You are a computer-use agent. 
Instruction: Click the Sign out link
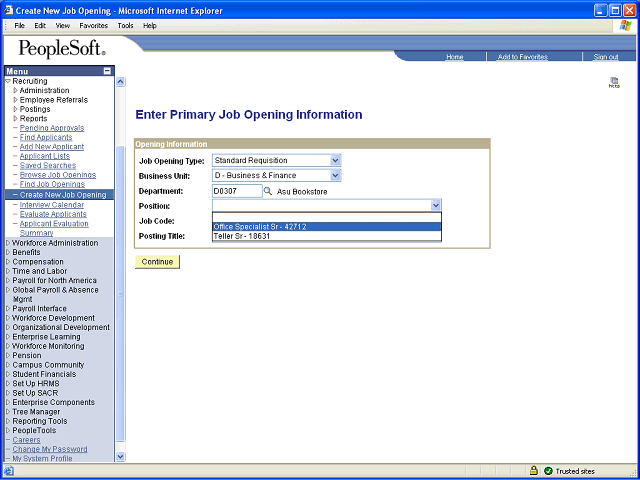(x=606, y=57)
